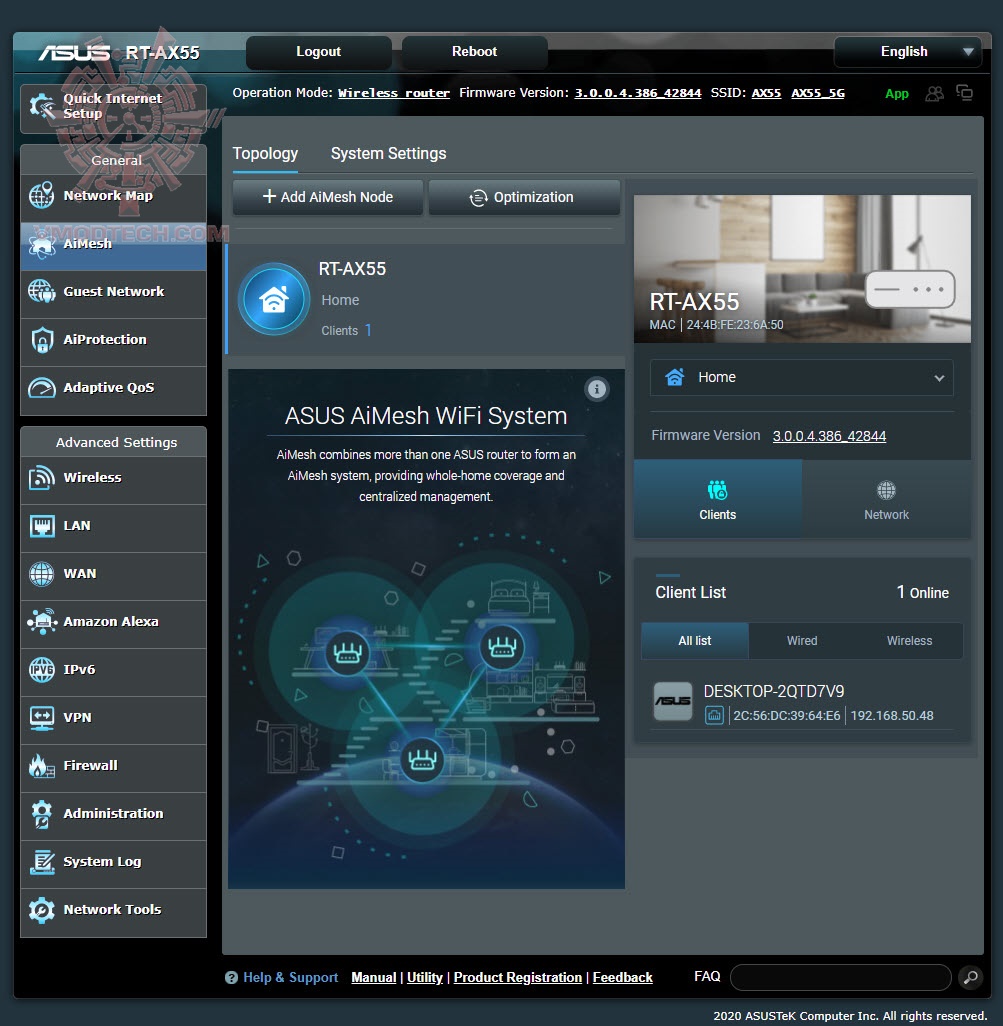Open Administration gear icon
The height and width of the screenshot is (1026, 1003).
pyautogui.click(x=42, y=813)
